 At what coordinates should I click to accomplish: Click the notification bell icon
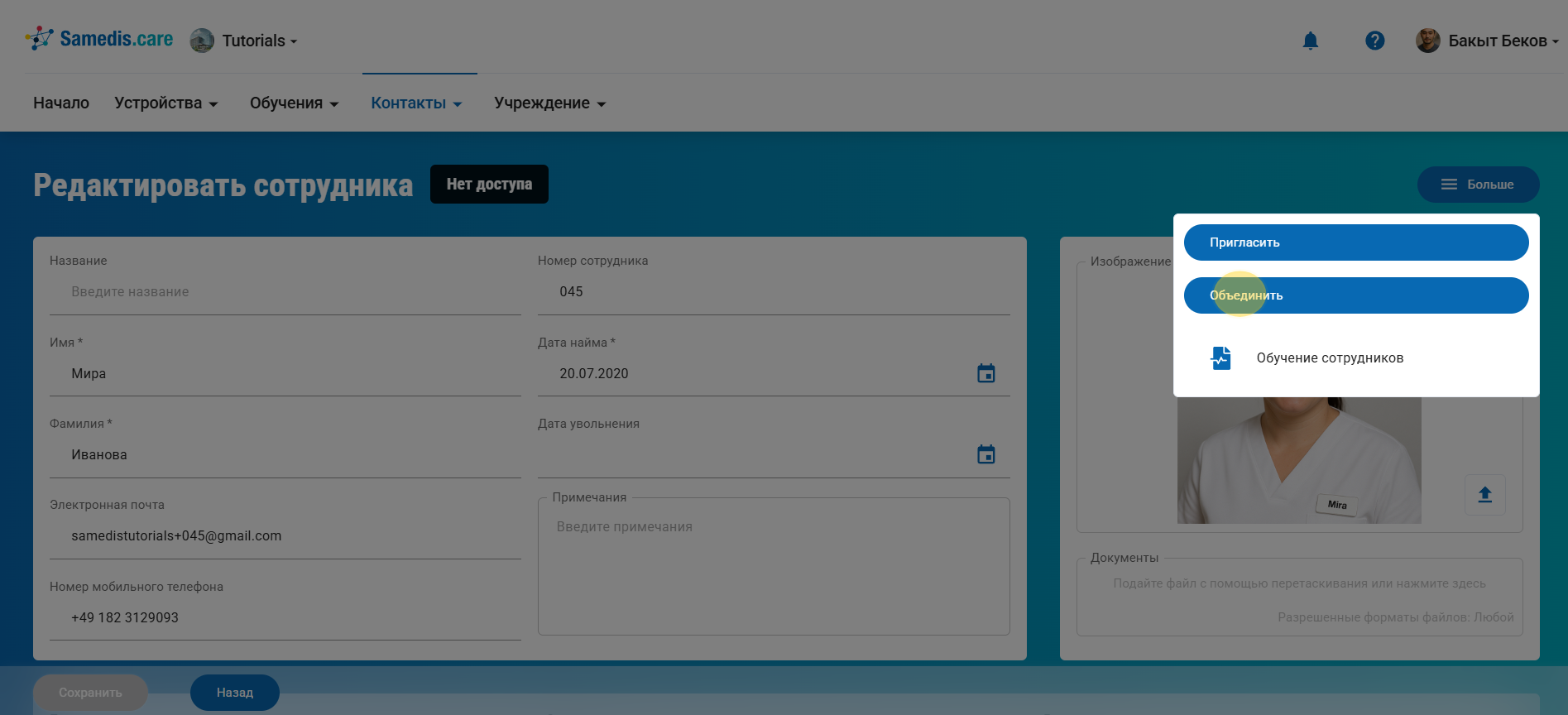pos(1310,41)
